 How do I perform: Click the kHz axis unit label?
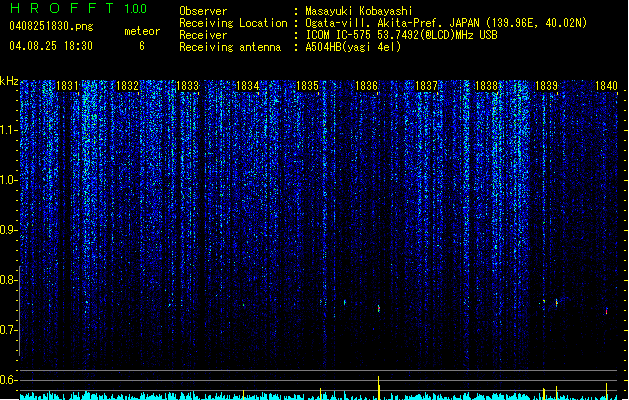(9, 81)
